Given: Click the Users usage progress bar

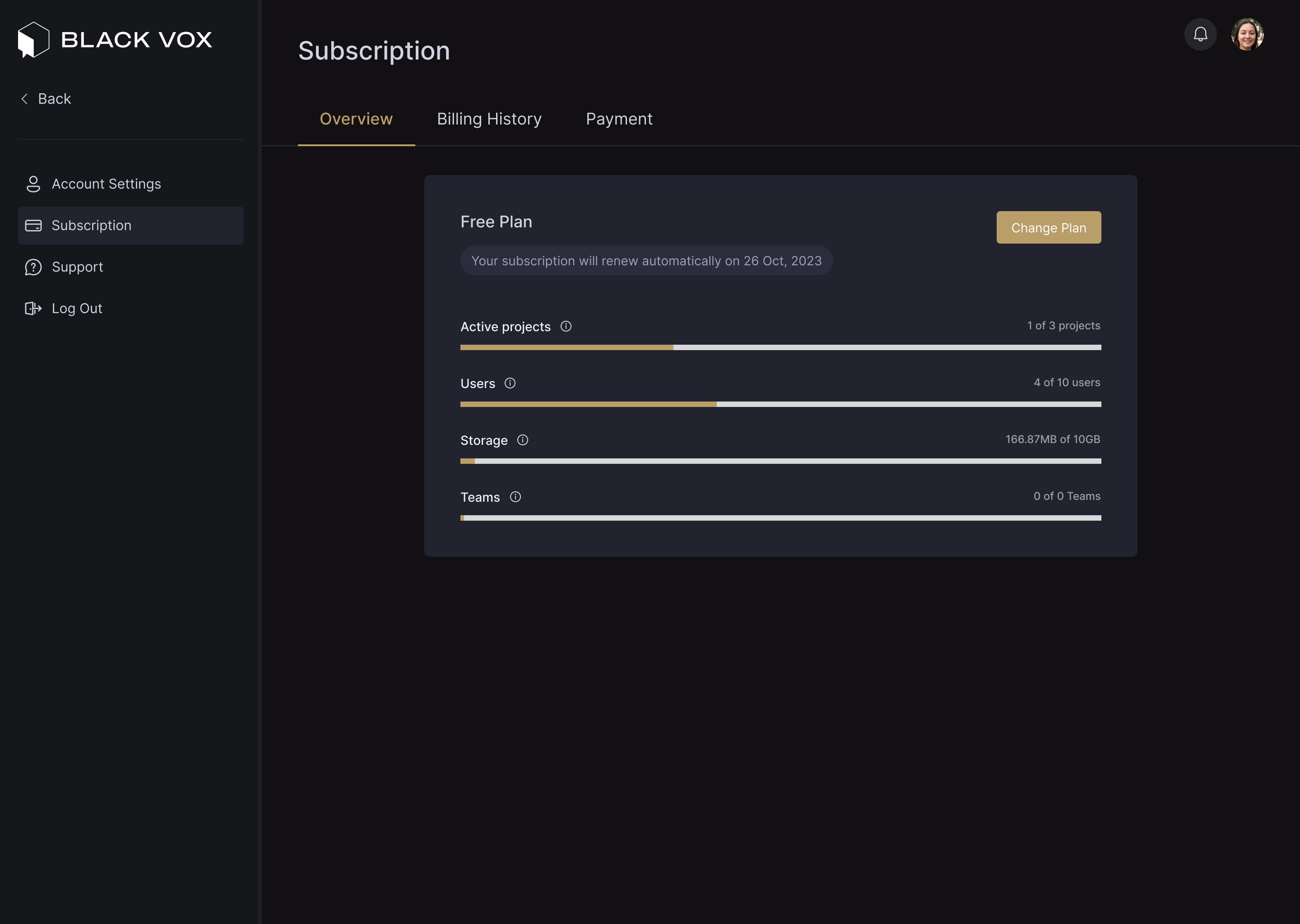Looking at the screenshot, I should [780, 404].
